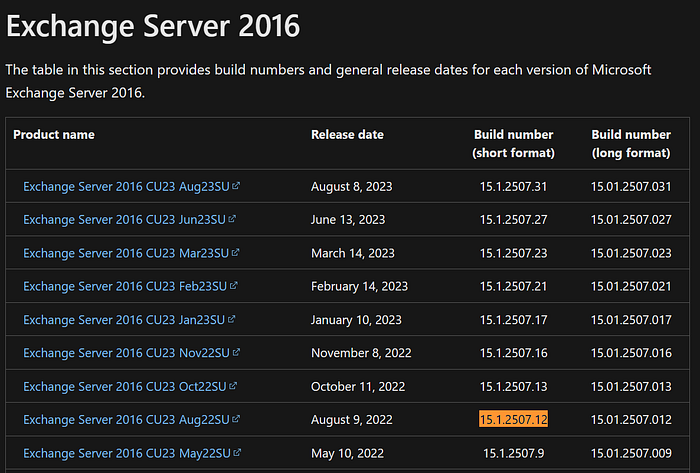Click external-link icon beside Aug23SU
This screenshot has width=700, height=473.
[x=236, y=186]
